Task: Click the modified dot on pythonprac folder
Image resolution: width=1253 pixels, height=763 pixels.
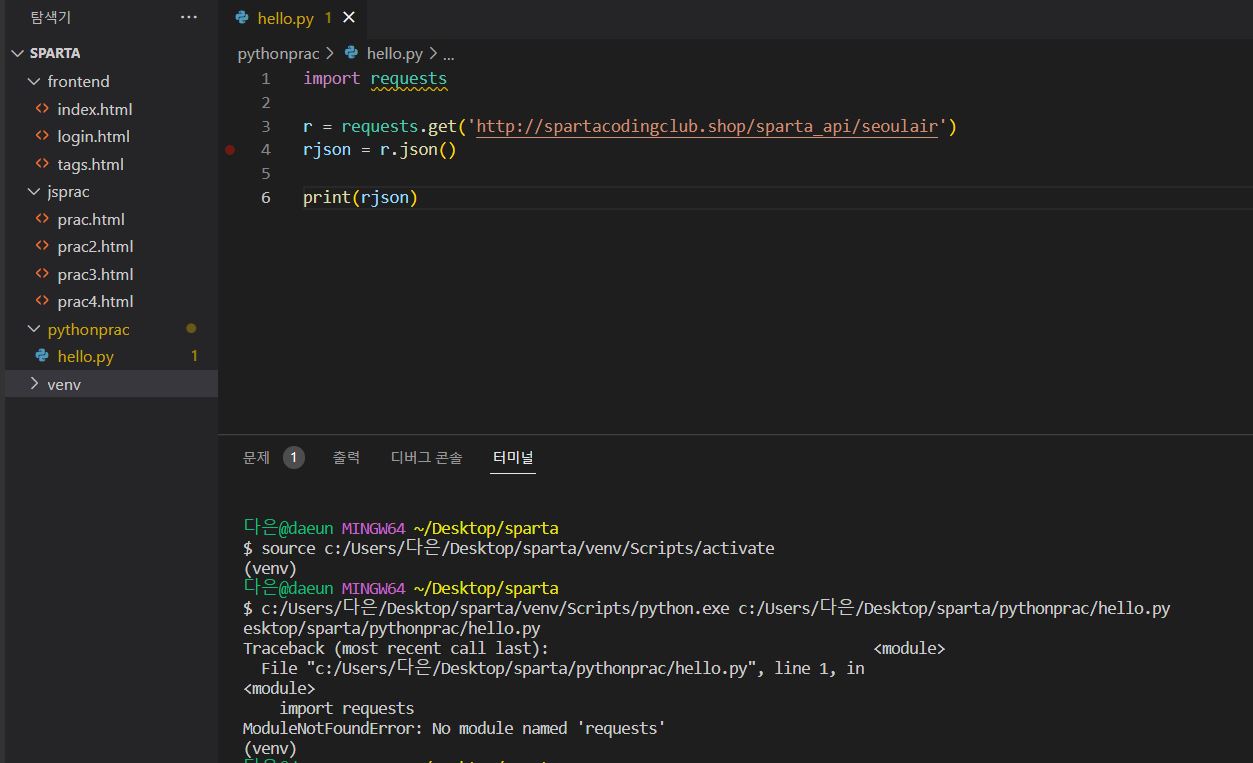Action: click(191, 328)
